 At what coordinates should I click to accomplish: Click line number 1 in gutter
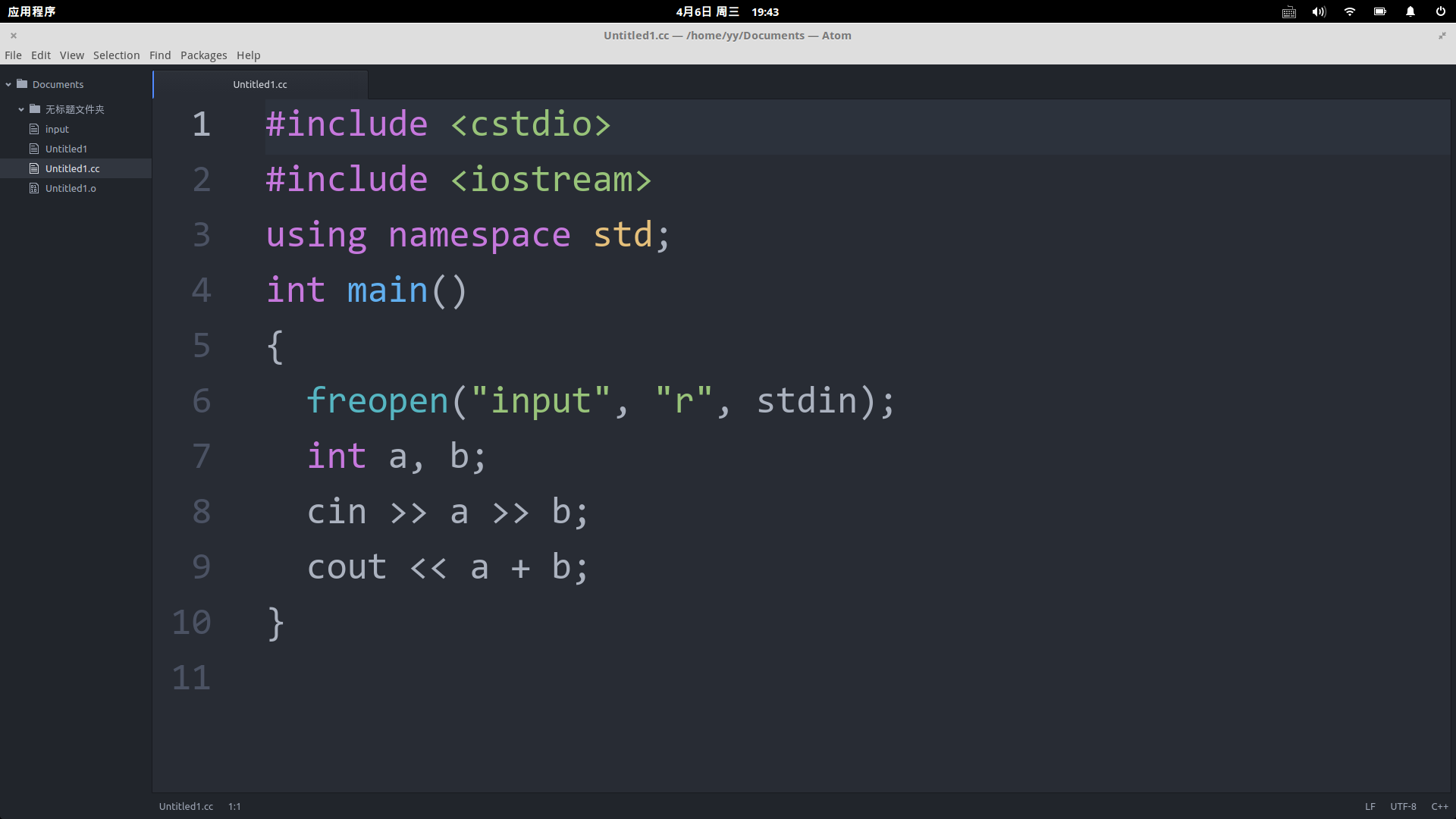[201, 125]
